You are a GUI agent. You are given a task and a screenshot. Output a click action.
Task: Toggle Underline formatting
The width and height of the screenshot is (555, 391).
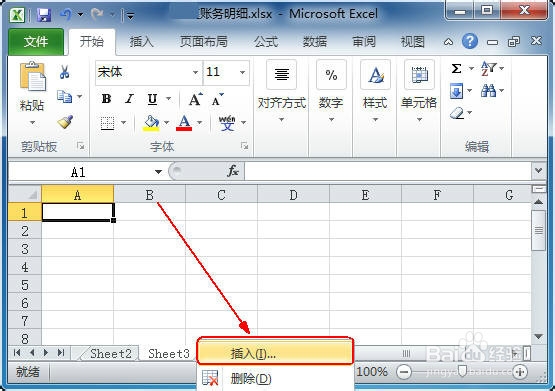pyautogui.click(x=152, y=99)
